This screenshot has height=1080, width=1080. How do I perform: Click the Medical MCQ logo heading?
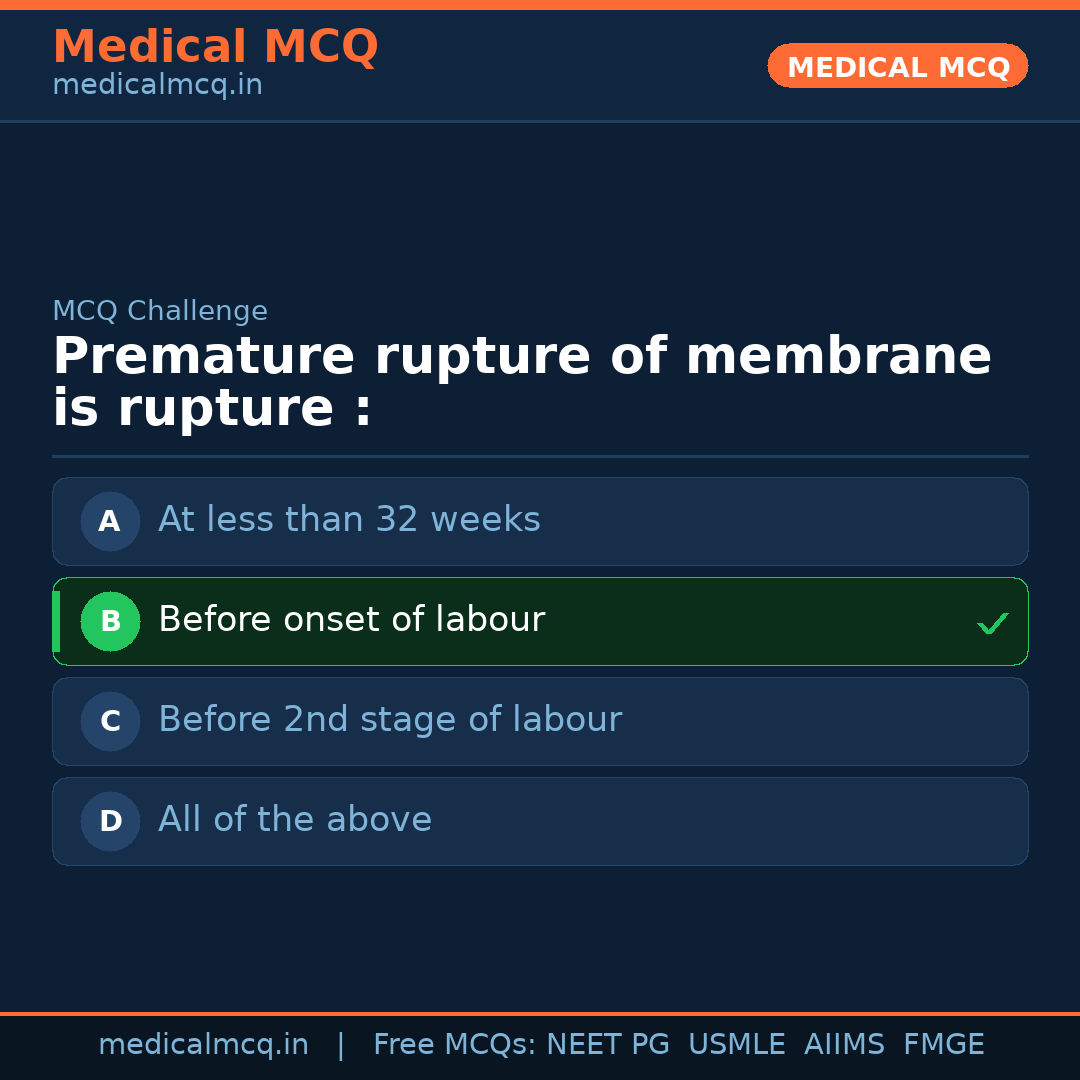[x=215, y=46]
